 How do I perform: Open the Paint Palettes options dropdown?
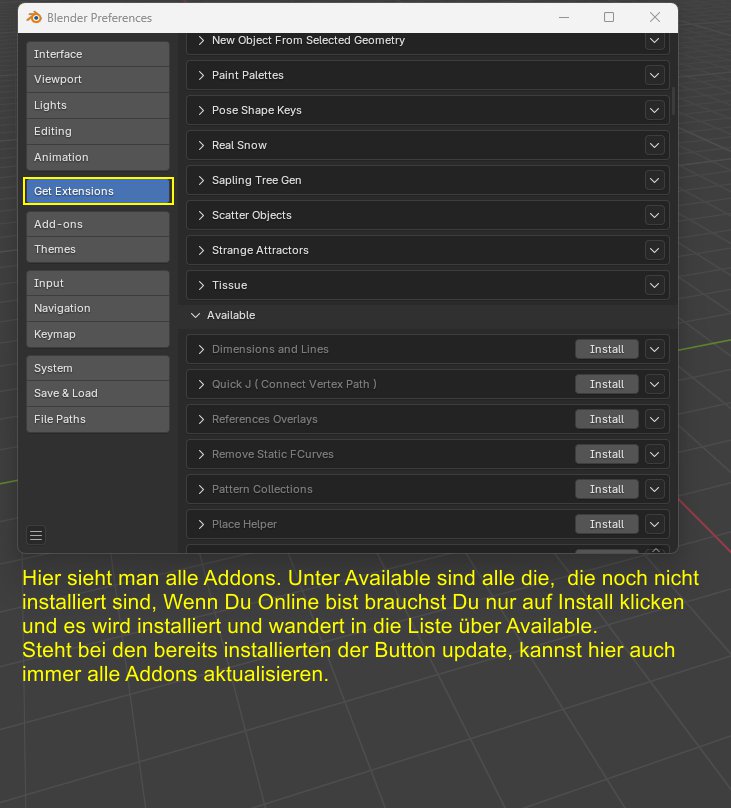654,75
